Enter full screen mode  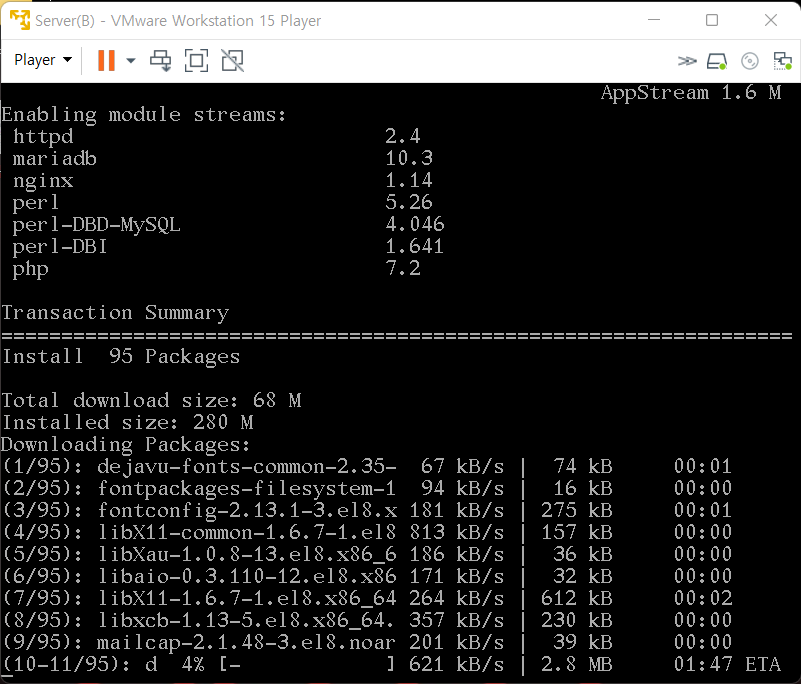196,61
